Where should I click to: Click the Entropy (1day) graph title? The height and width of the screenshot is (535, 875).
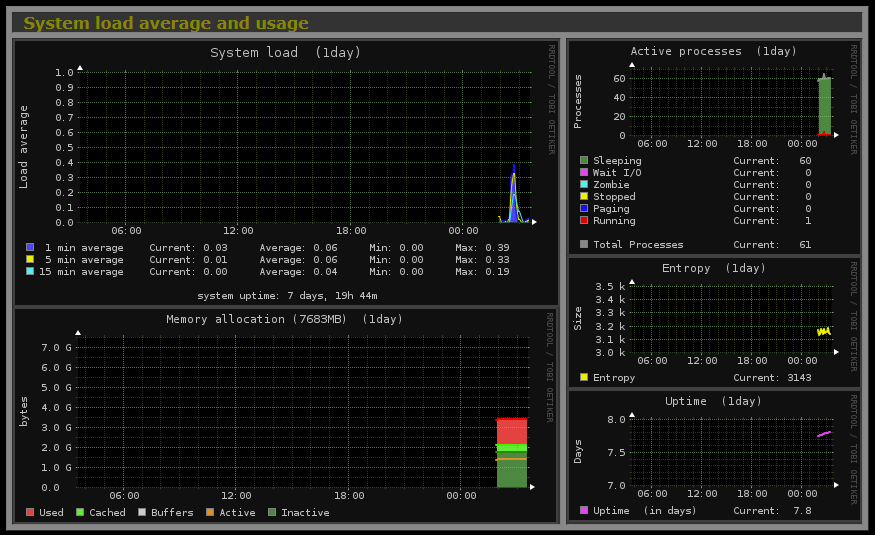pyautogui.click(x=713, y=268)
